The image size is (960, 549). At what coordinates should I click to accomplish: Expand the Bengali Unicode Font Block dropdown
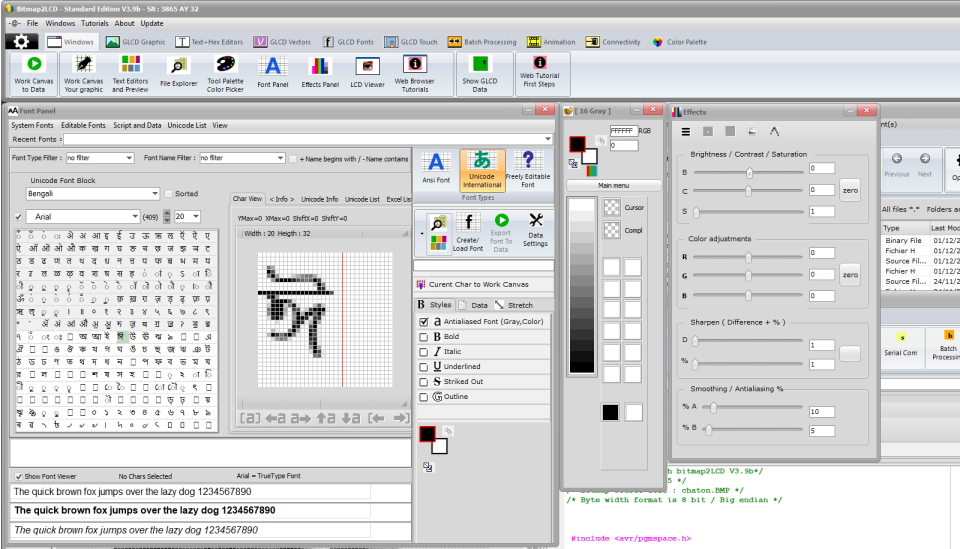[x=154, y=194]
